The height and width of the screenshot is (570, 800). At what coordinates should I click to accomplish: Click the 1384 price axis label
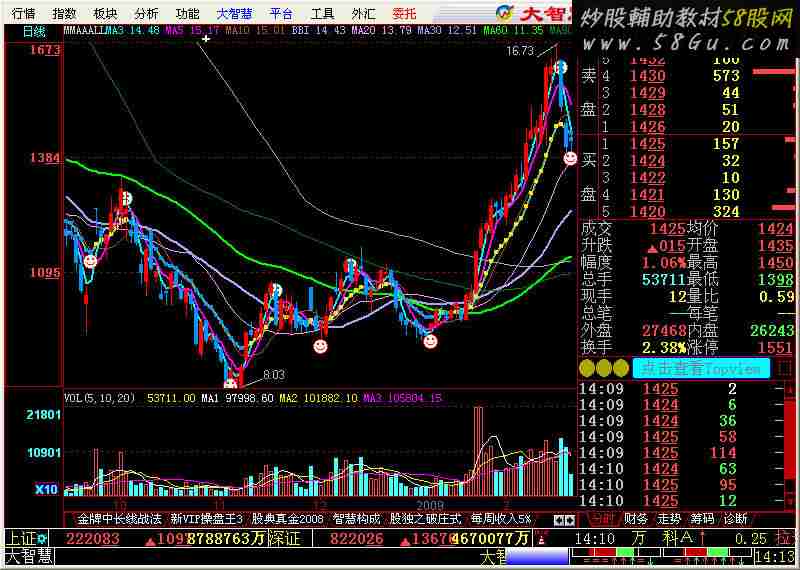pos(44,158)
